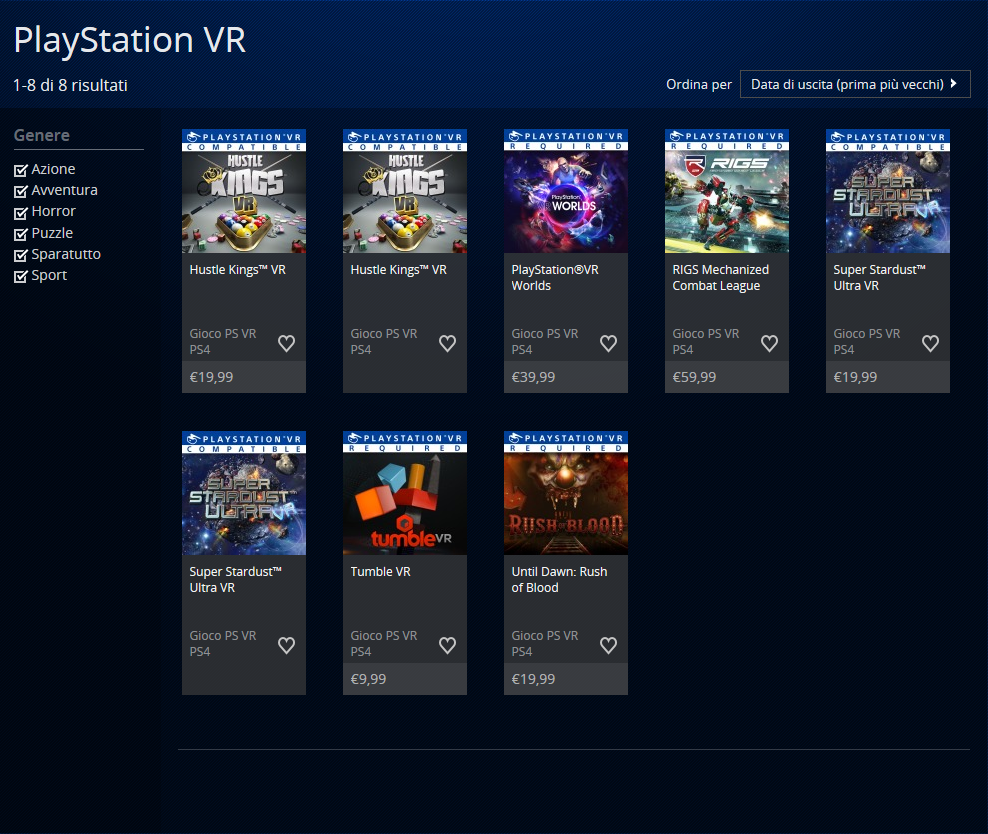Toggle the Horror genre checkbox
Screen dimensions: 988x834
click(x=21, y=212)
